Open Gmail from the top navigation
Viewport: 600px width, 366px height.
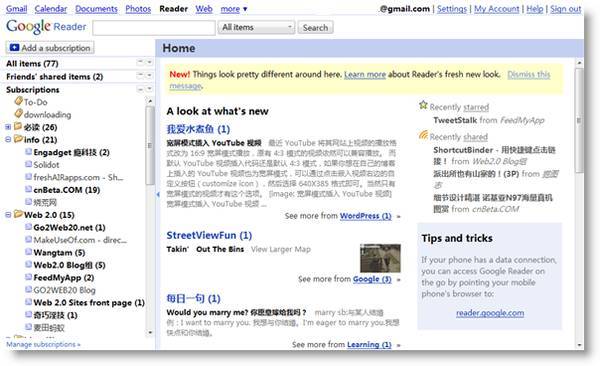16,9
